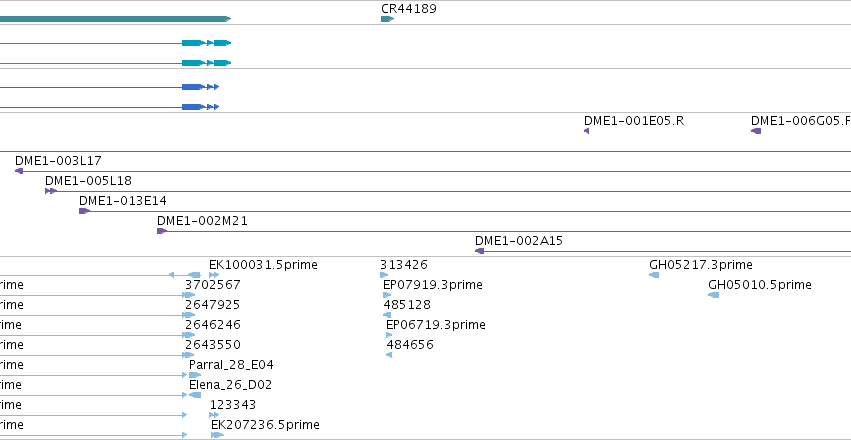The width and height of the screenshot is (851, 440).
Task: Click the Parral_28_E04 blue glyph
Action: click(x=195, y=375)
